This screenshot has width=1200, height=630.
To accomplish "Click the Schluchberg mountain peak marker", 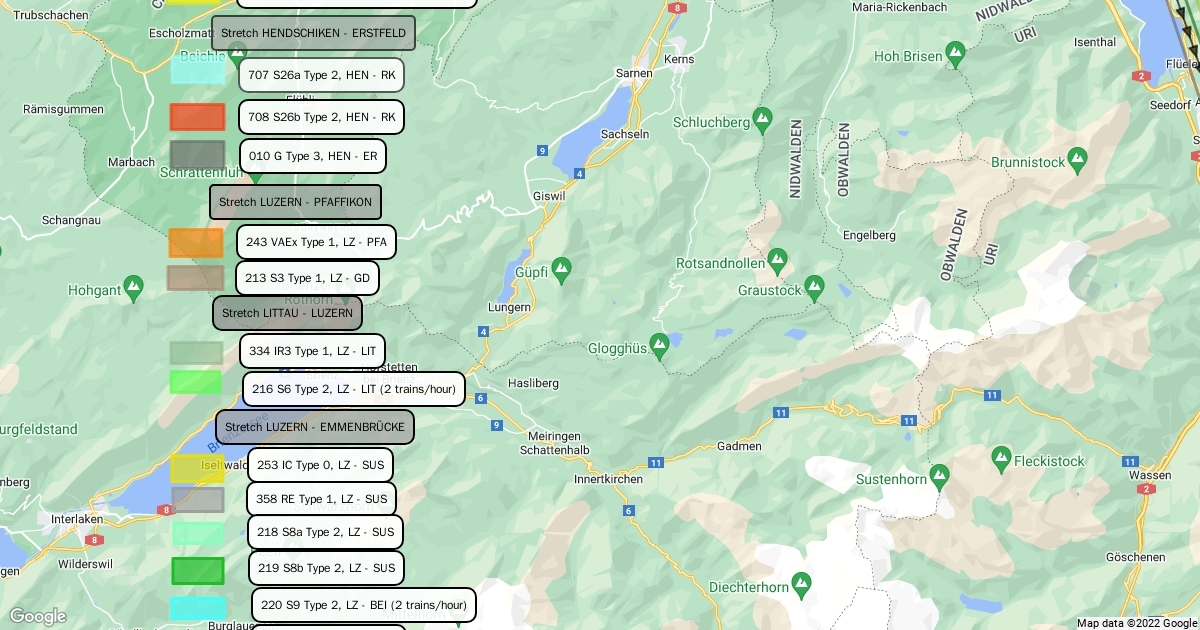I will click(x=763, y=117).
